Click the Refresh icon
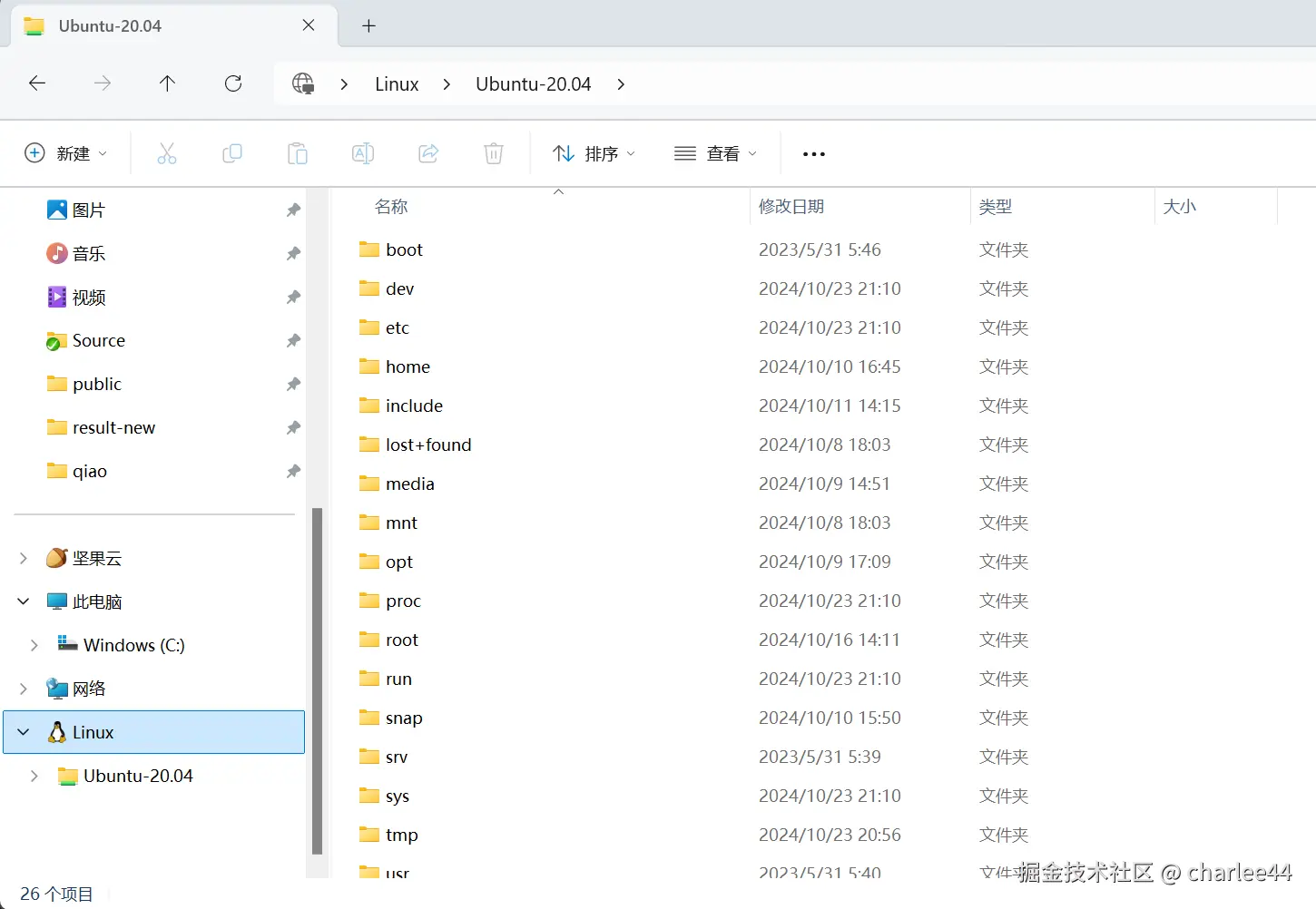The width and height of the screenshot is (1316, 909). tap(233, 83)
